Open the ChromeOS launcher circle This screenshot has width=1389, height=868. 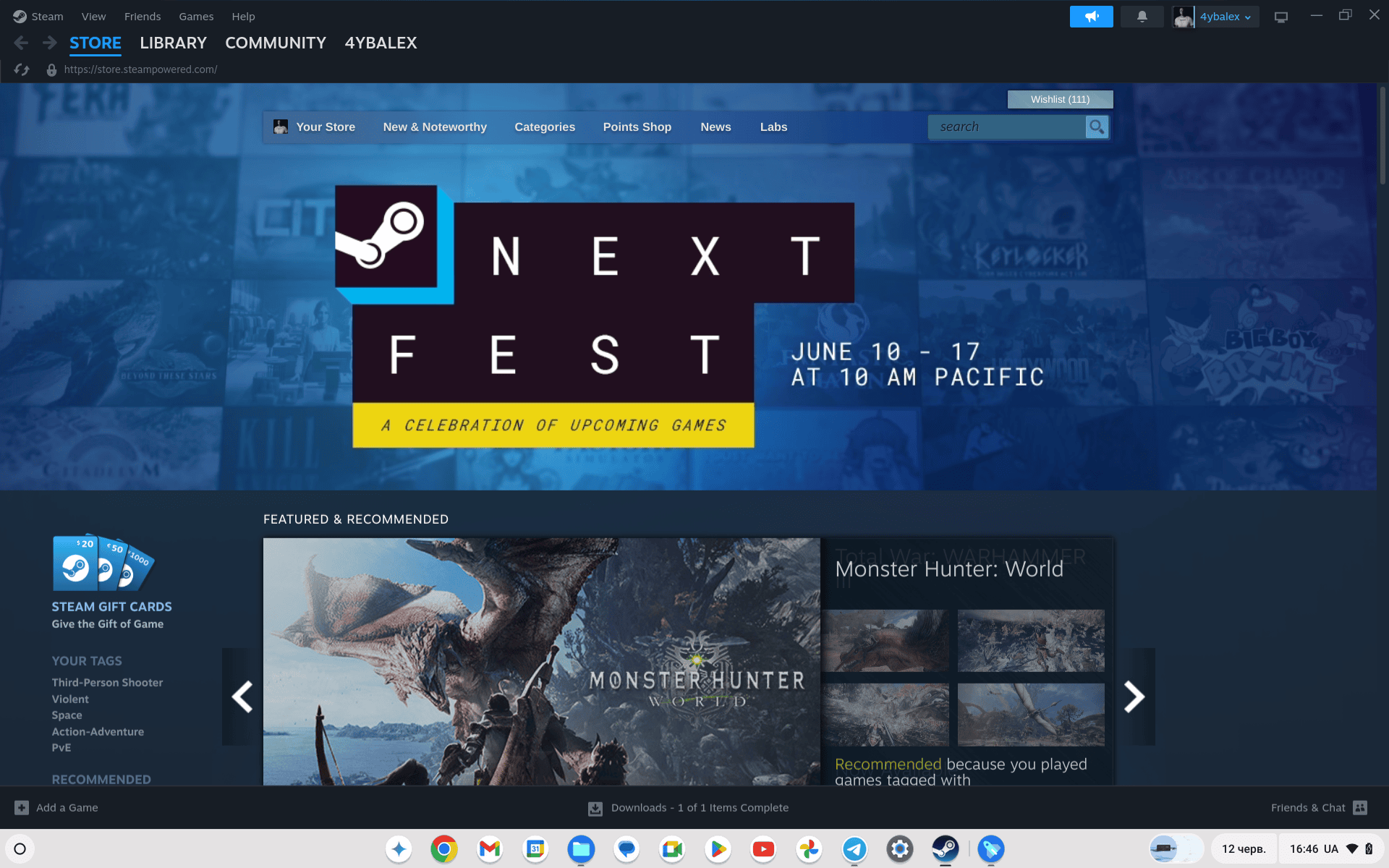pyautogui.click(x=20, y=848)
